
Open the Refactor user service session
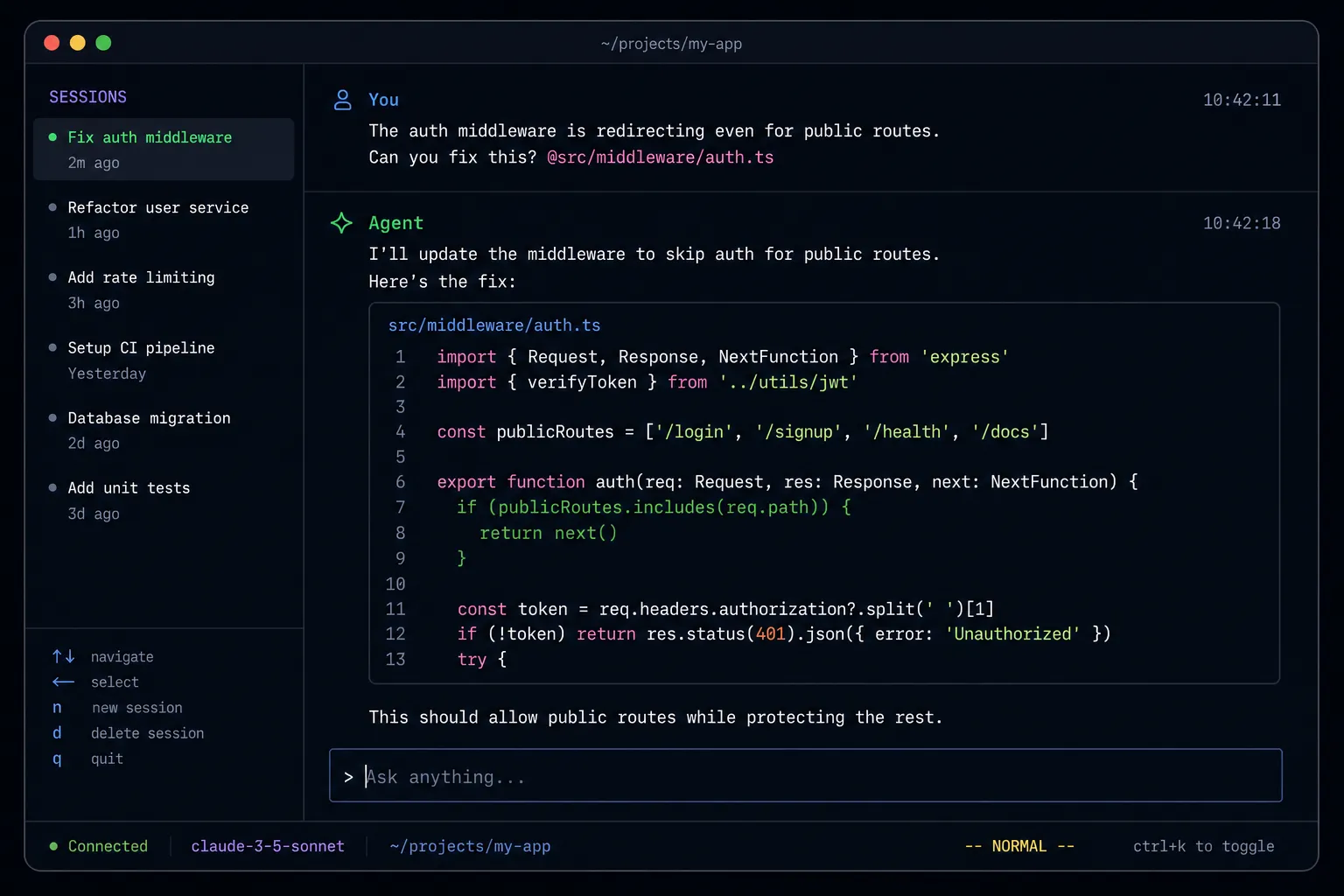click(x=164, y=220)
